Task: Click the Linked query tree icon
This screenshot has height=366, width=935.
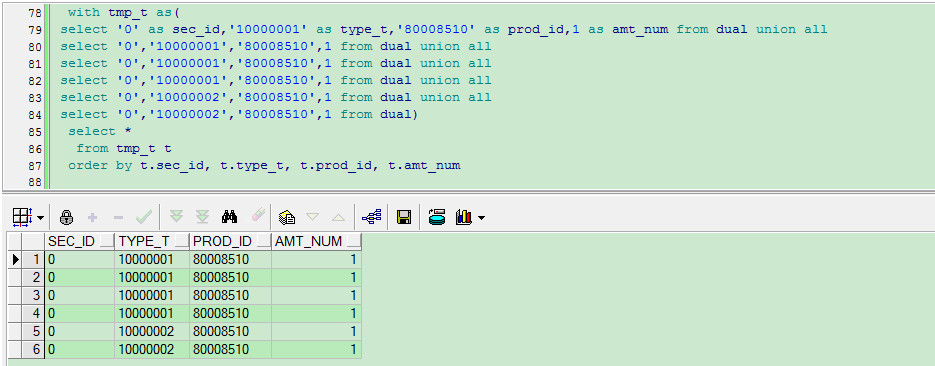Action: (371, 218)
